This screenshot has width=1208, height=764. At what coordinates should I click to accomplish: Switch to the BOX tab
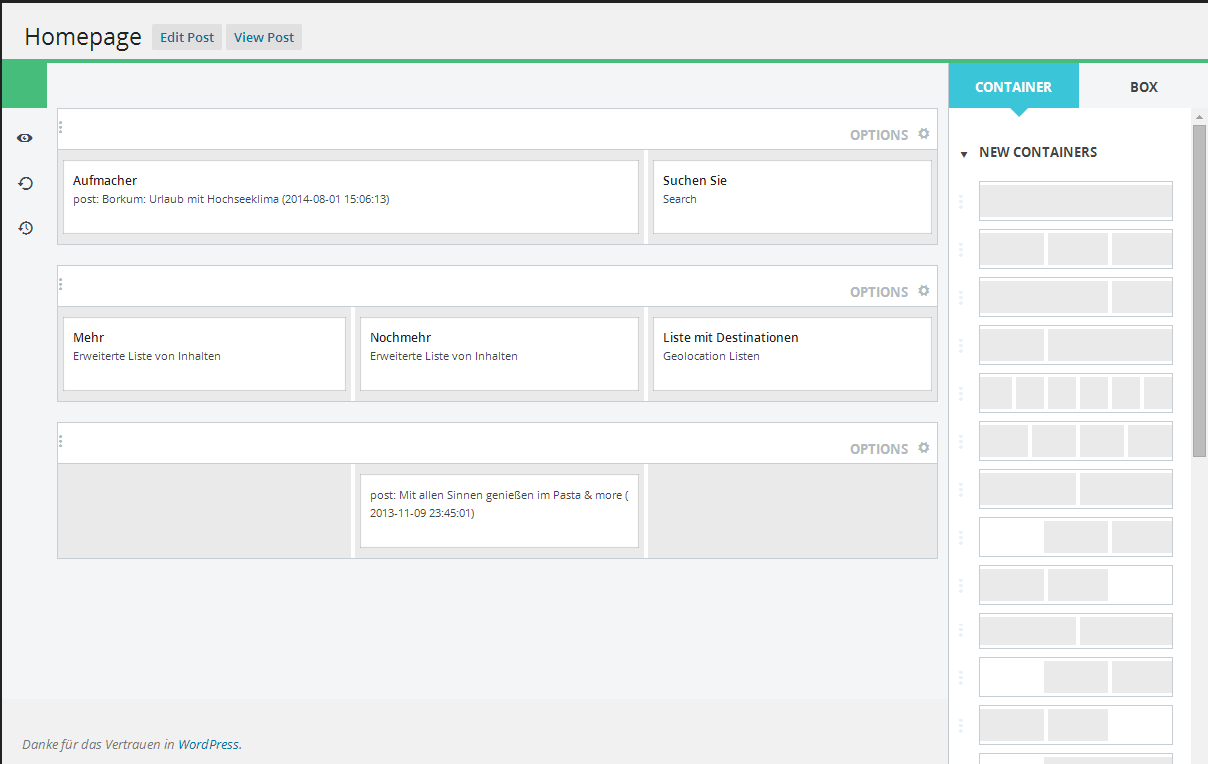click(x=1144, y=87)
